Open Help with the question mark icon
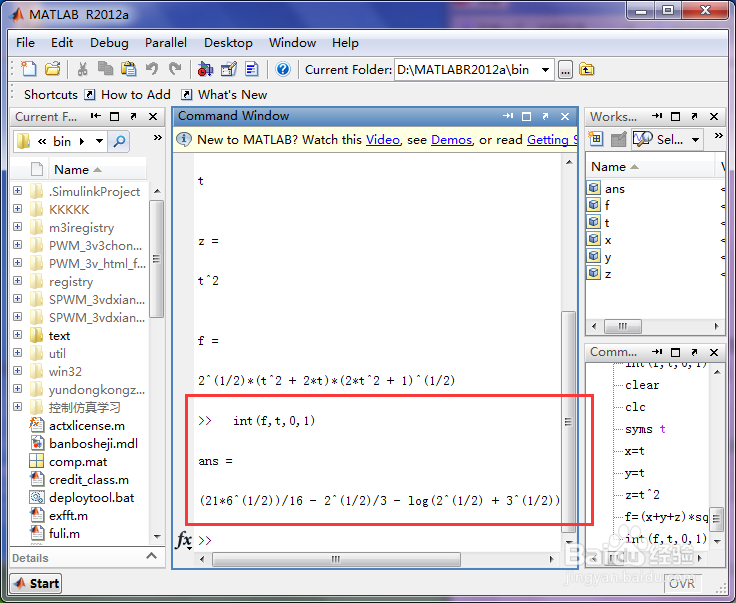Screen dimensions: 736x603 283,69
